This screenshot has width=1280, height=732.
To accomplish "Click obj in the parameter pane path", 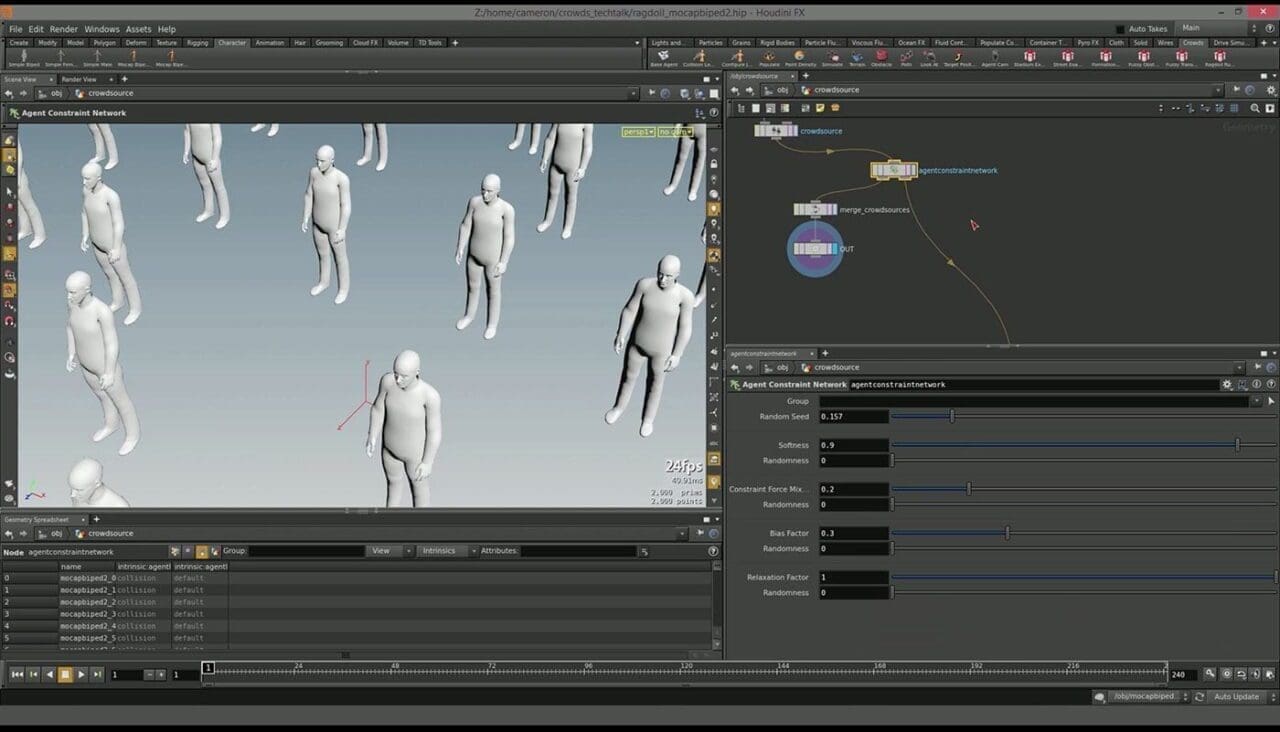I will pyautogui.click(x=783, y=367).
